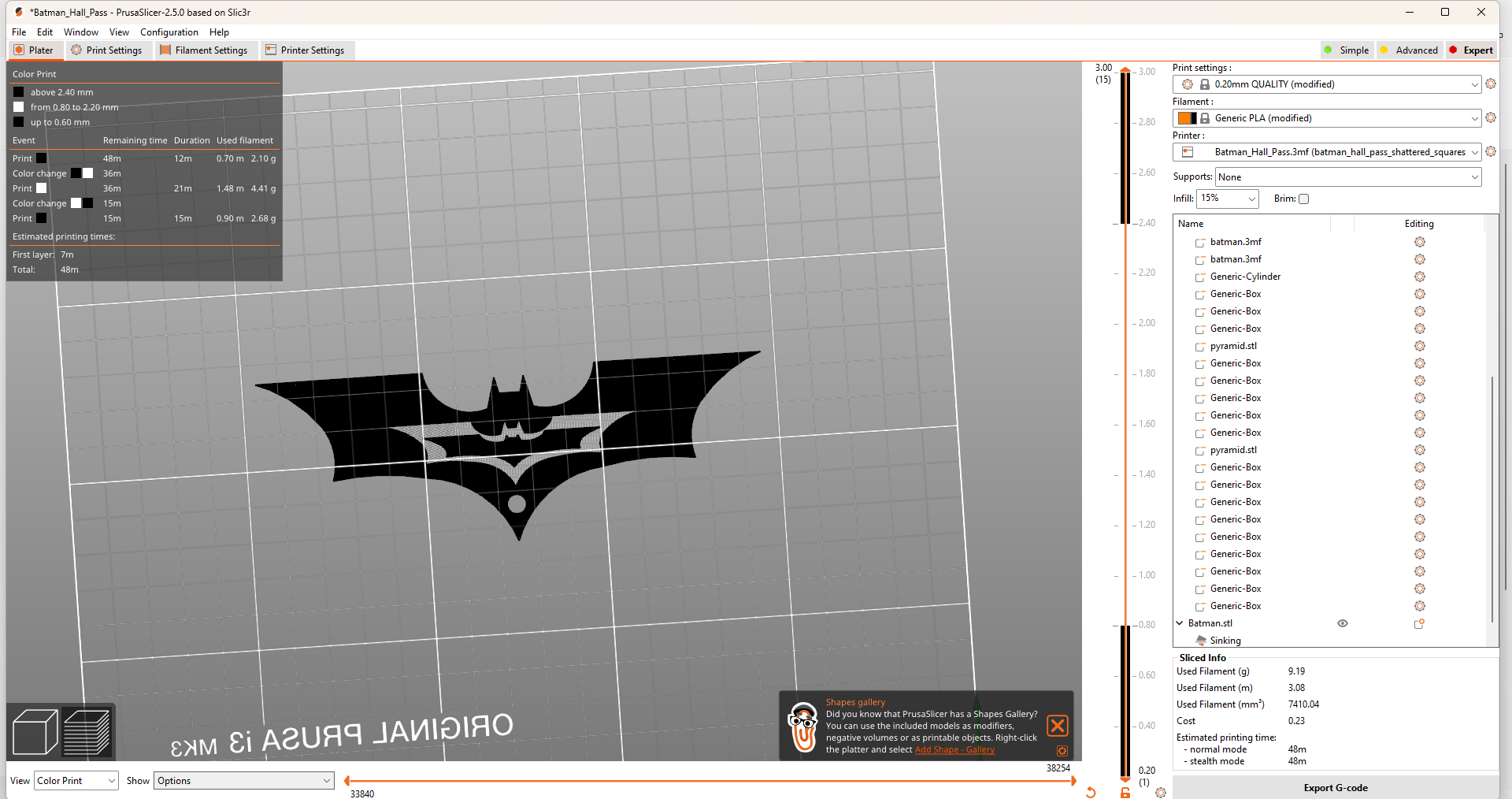Switch to 3D editor view using the cube icon
Image resolution: width=1512 pixels, height=799 pixels.
pos(35,731)
